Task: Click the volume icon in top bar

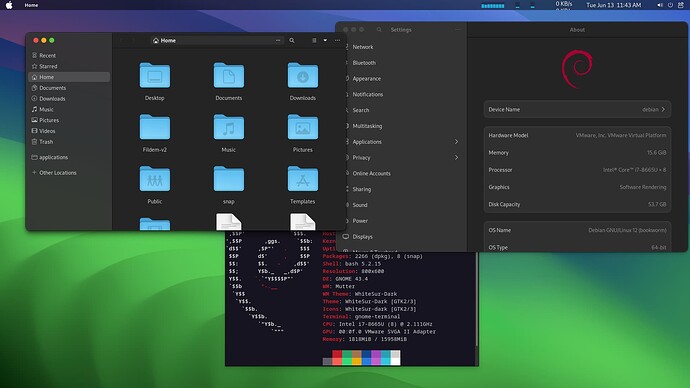Action: coord(660,5)
